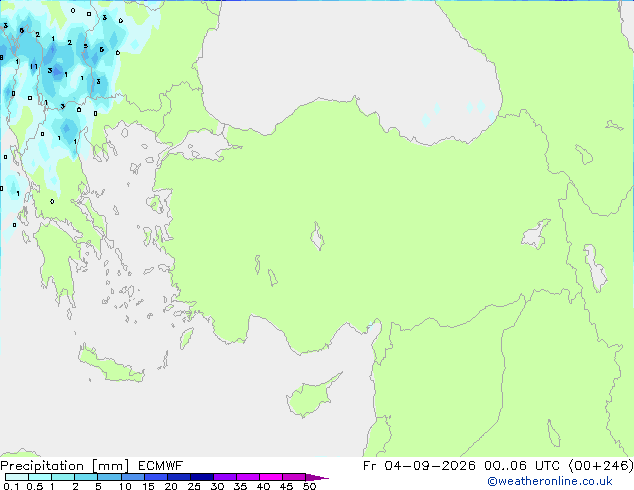The height and width of the screenshot is (490, 634).
Task: Click the "[mm]" unit label
Action: pos(110,466)
